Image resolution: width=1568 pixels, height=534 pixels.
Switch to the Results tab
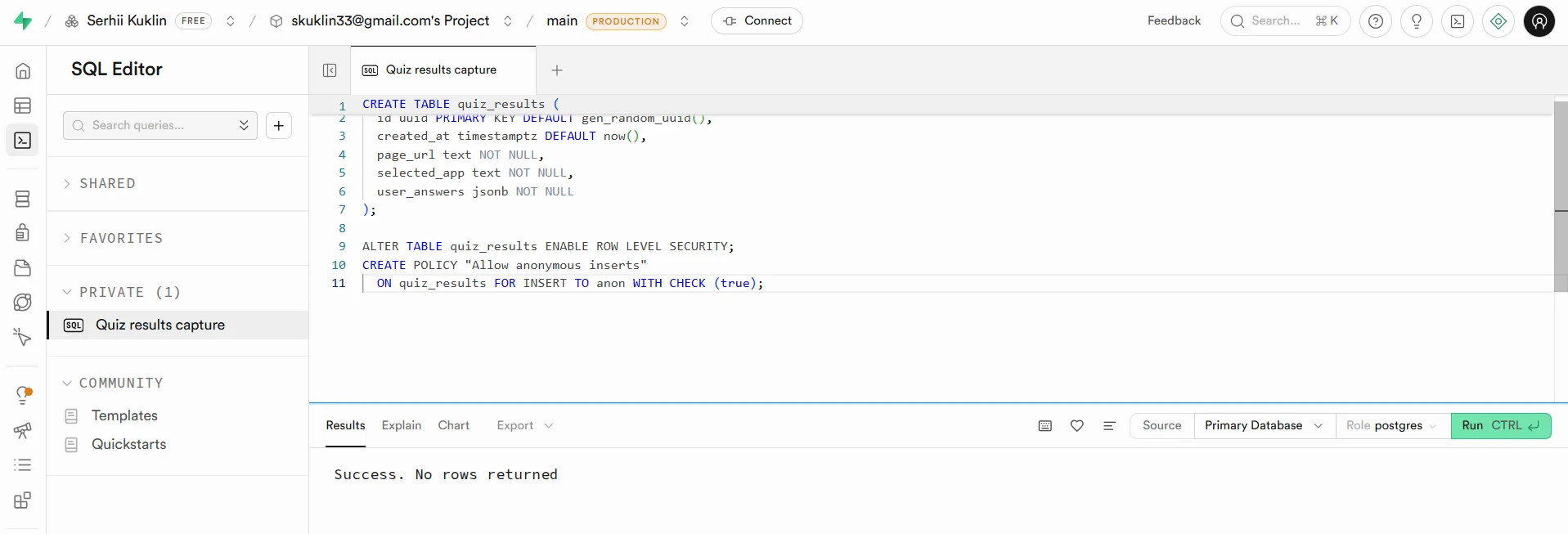click(x=345, y=426)
